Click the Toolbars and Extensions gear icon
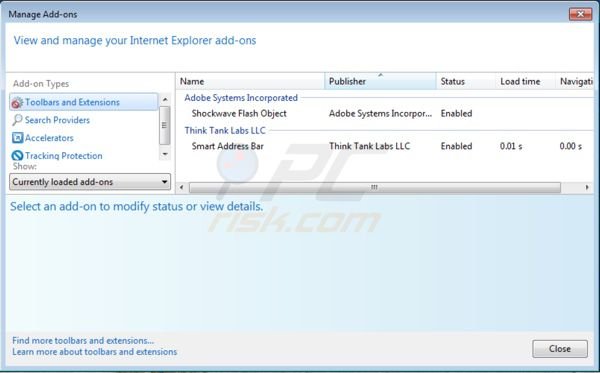Image resolution: width=600 pixels, height=373 pixels. point(17,103)
